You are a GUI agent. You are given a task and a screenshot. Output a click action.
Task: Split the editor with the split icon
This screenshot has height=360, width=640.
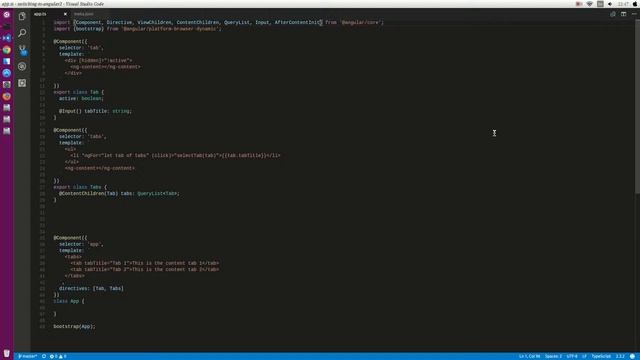point(623,14)
